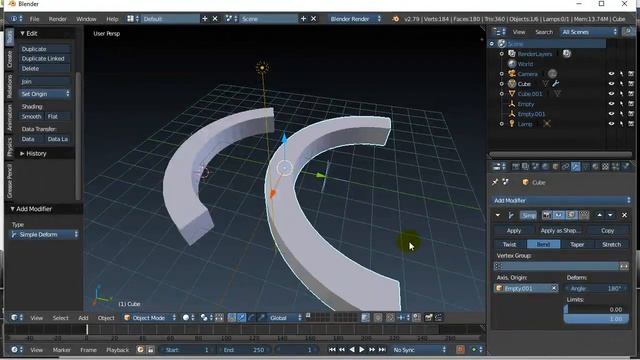
Task: Play animation in reverse
Action: click(x=352, y=350)
